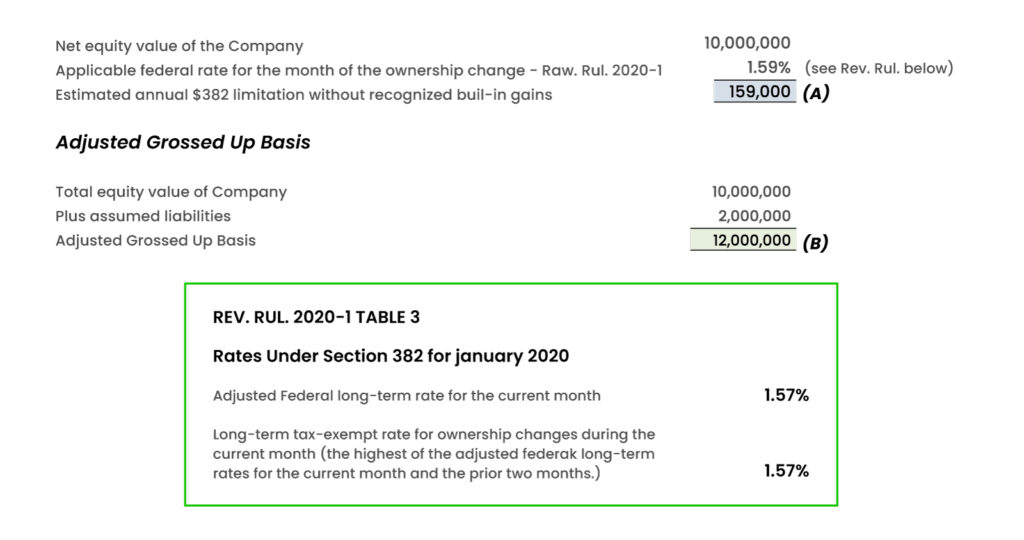Click the "Total equity value of Company" label

pos(171,192)
